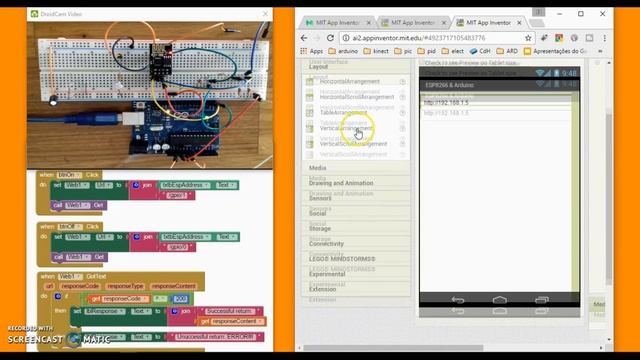This screenshot has height=360, width=640.
Task: Select HorizontalScrollArrangement in the palette
Action: (x=357, y=97)
